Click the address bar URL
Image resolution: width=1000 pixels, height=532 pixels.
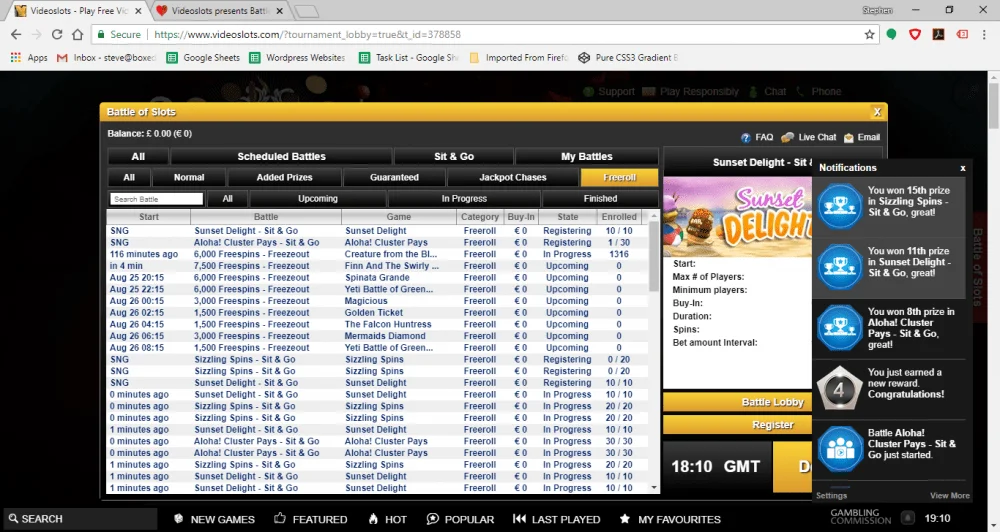307,34
